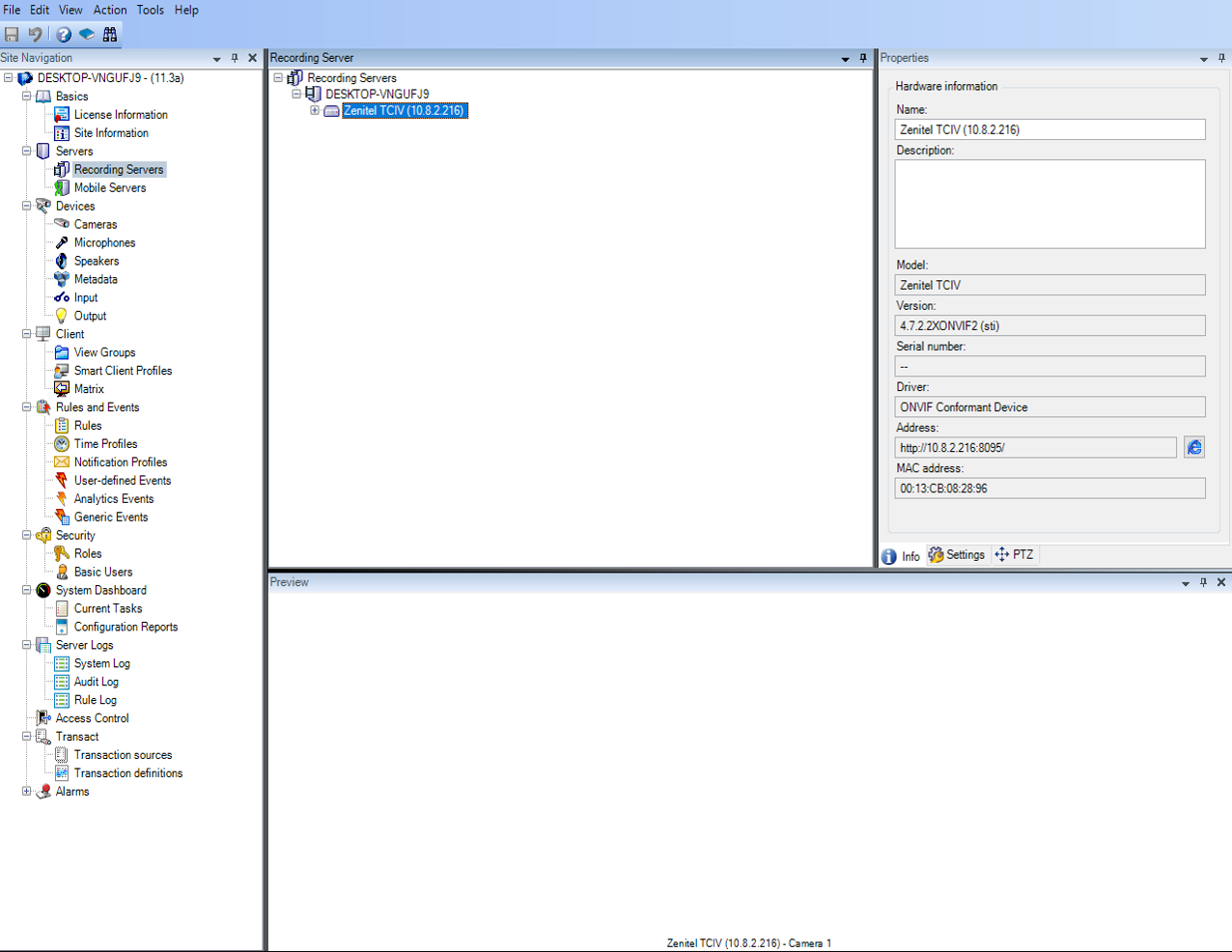Open the Recording Server pane dropdown arrow
1232x952 pixels.
[x=845, y=59]
